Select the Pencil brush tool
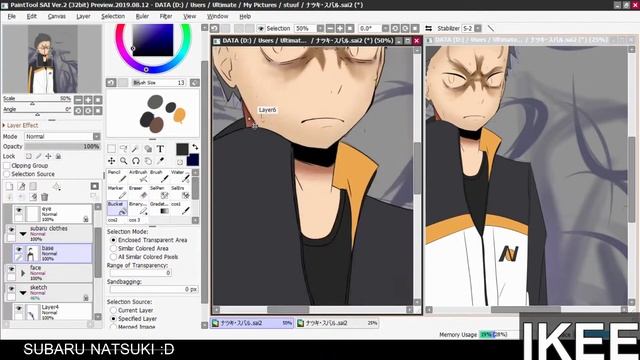 click(x=117, y=176)
